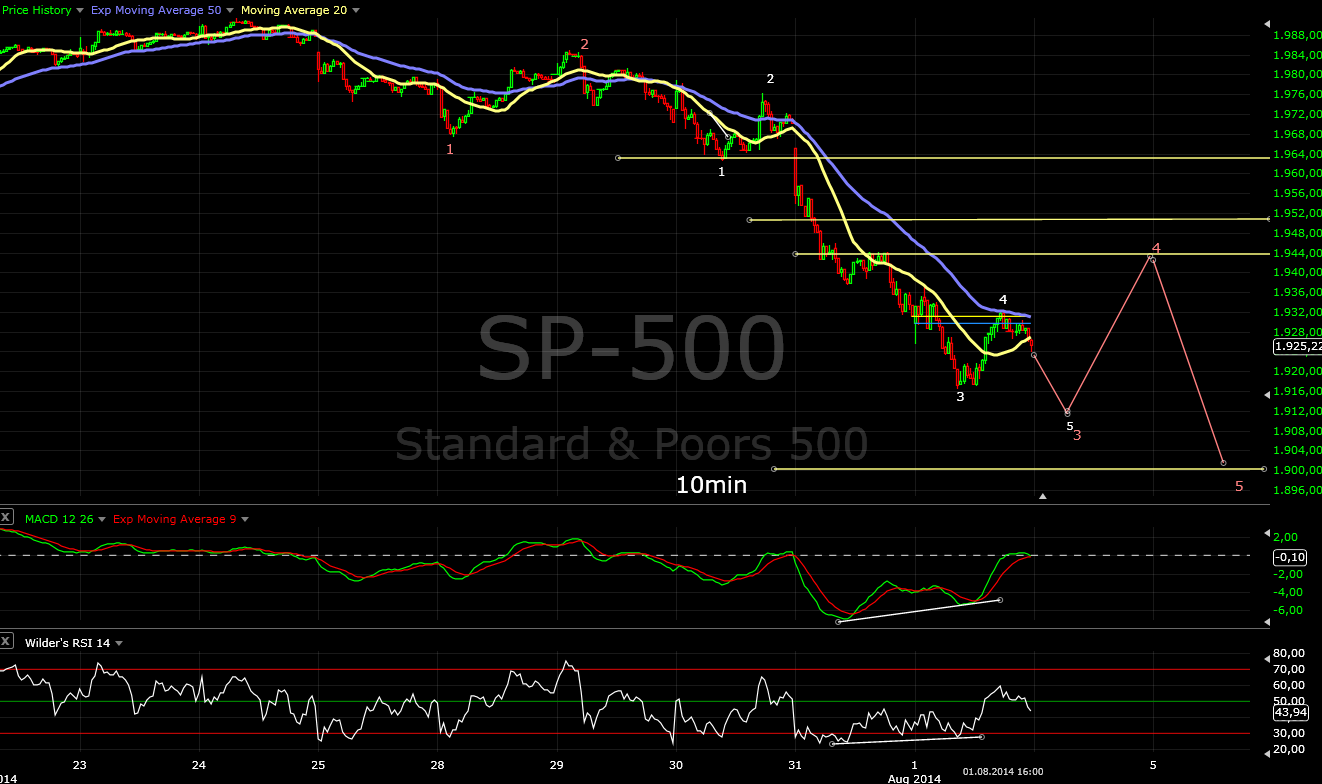1322x784 pixels.
Task: Select the forecast line node near 1.912
Action: coord(1068,412)
